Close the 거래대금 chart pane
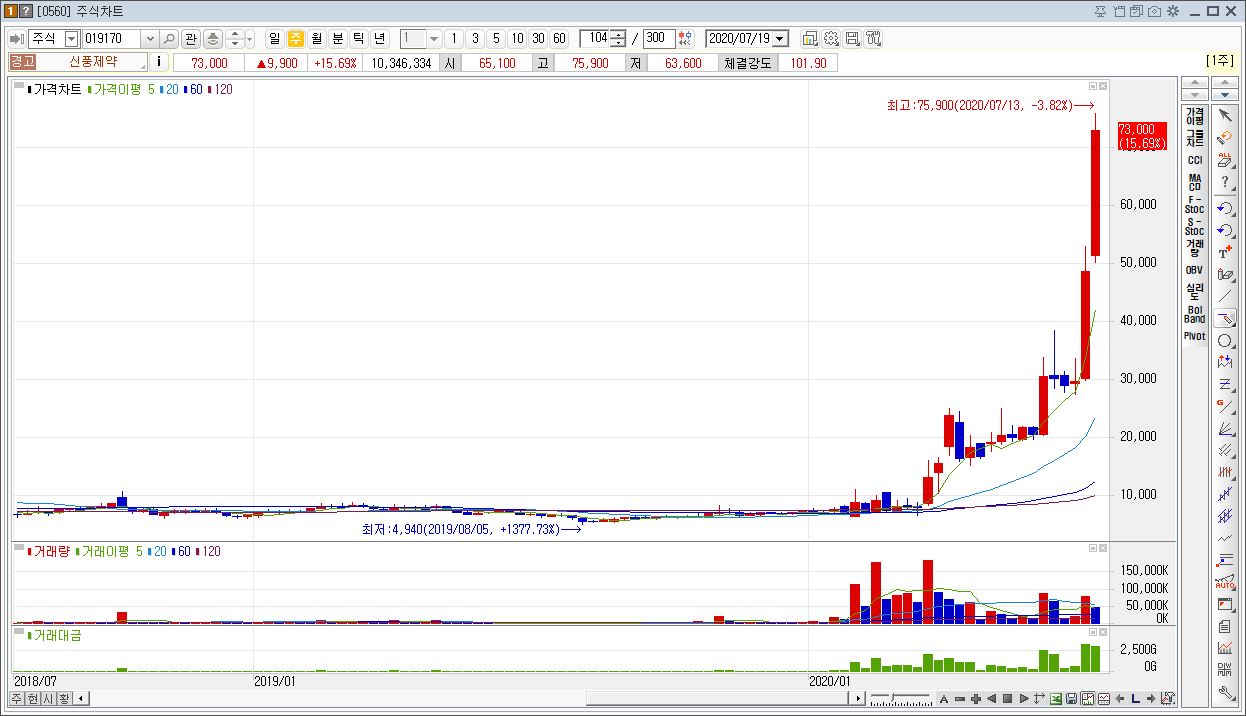 point(1104,632)
